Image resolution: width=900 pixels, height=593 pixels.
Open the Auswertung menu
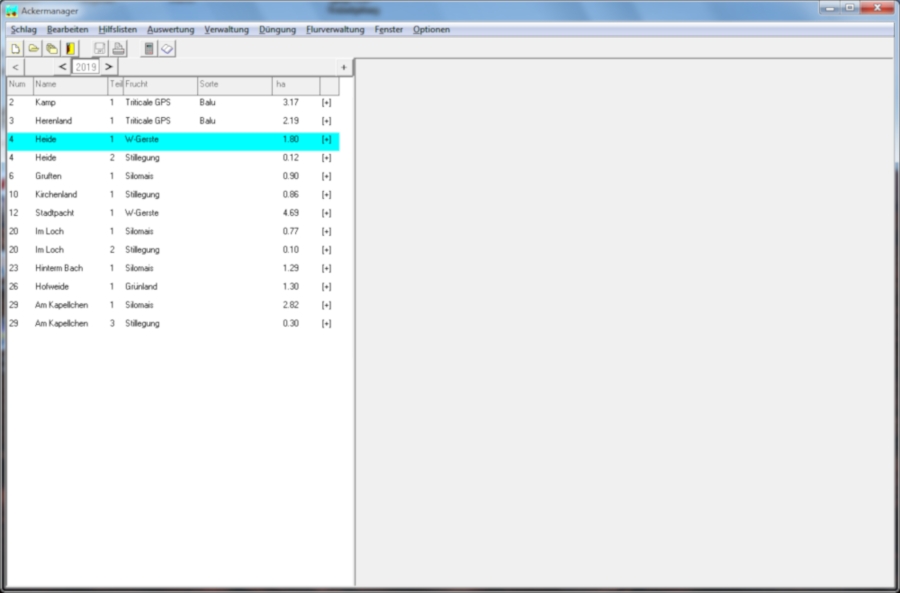click(170, 30)
